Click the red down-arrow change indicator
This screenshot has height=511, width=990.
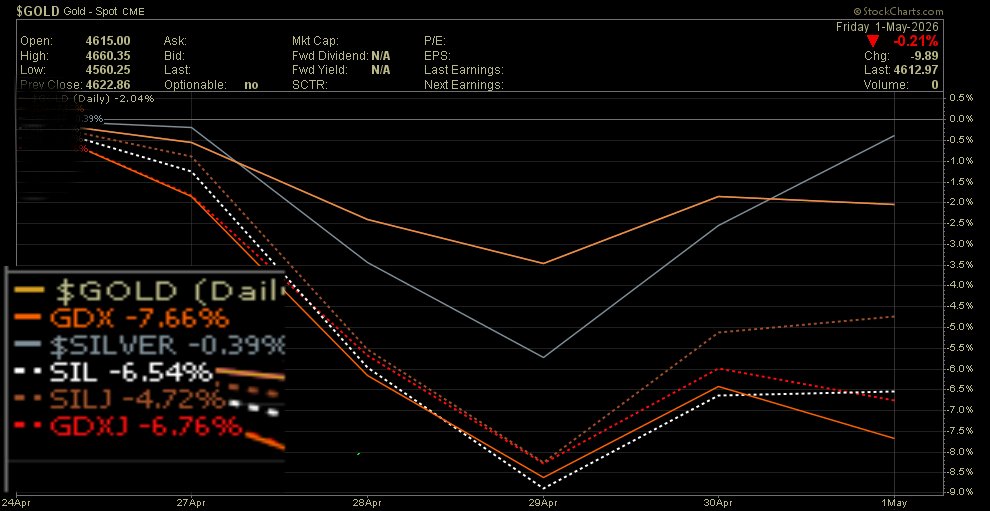pos(873,41)
